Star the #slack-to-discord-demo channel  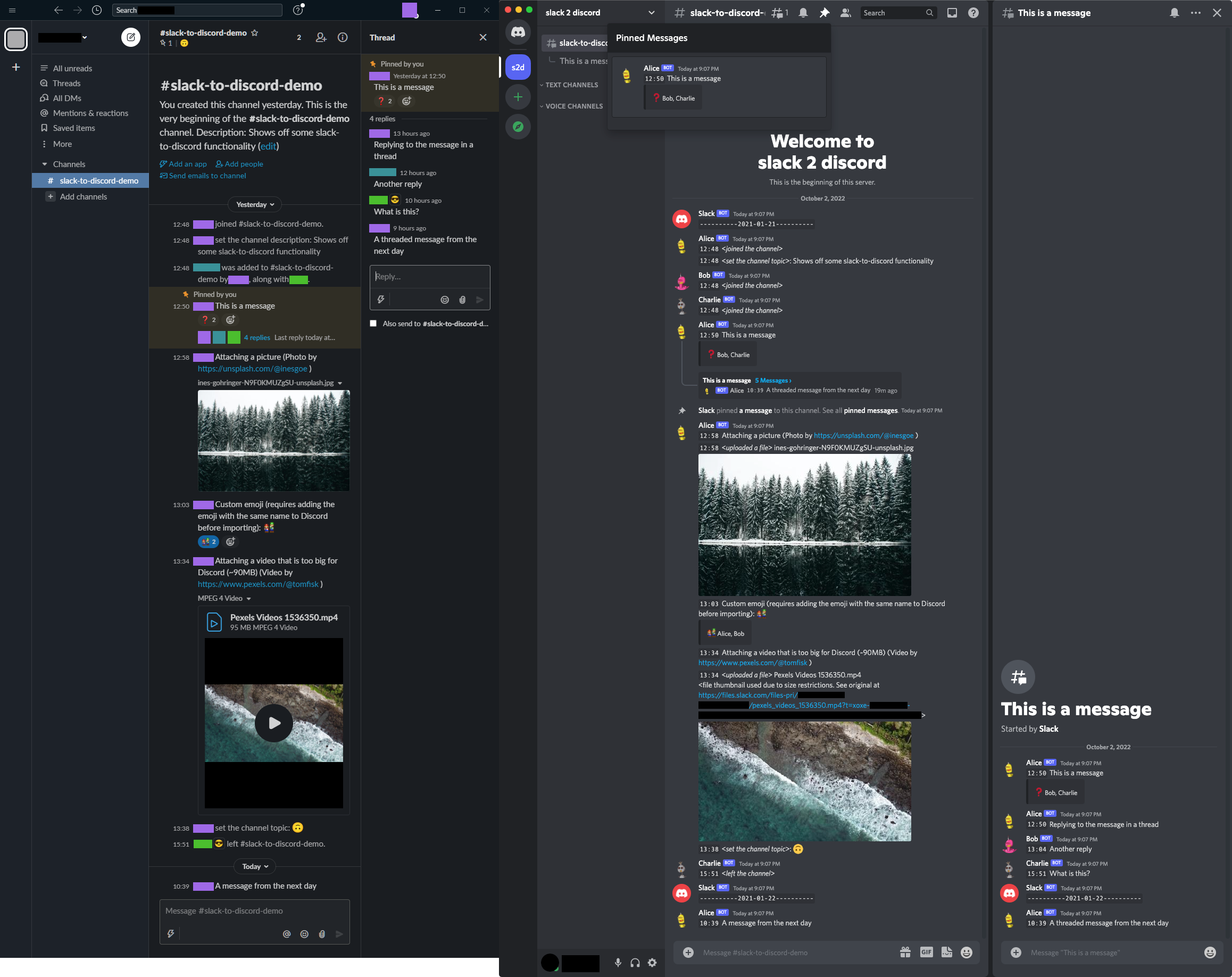tap(255, 32)
